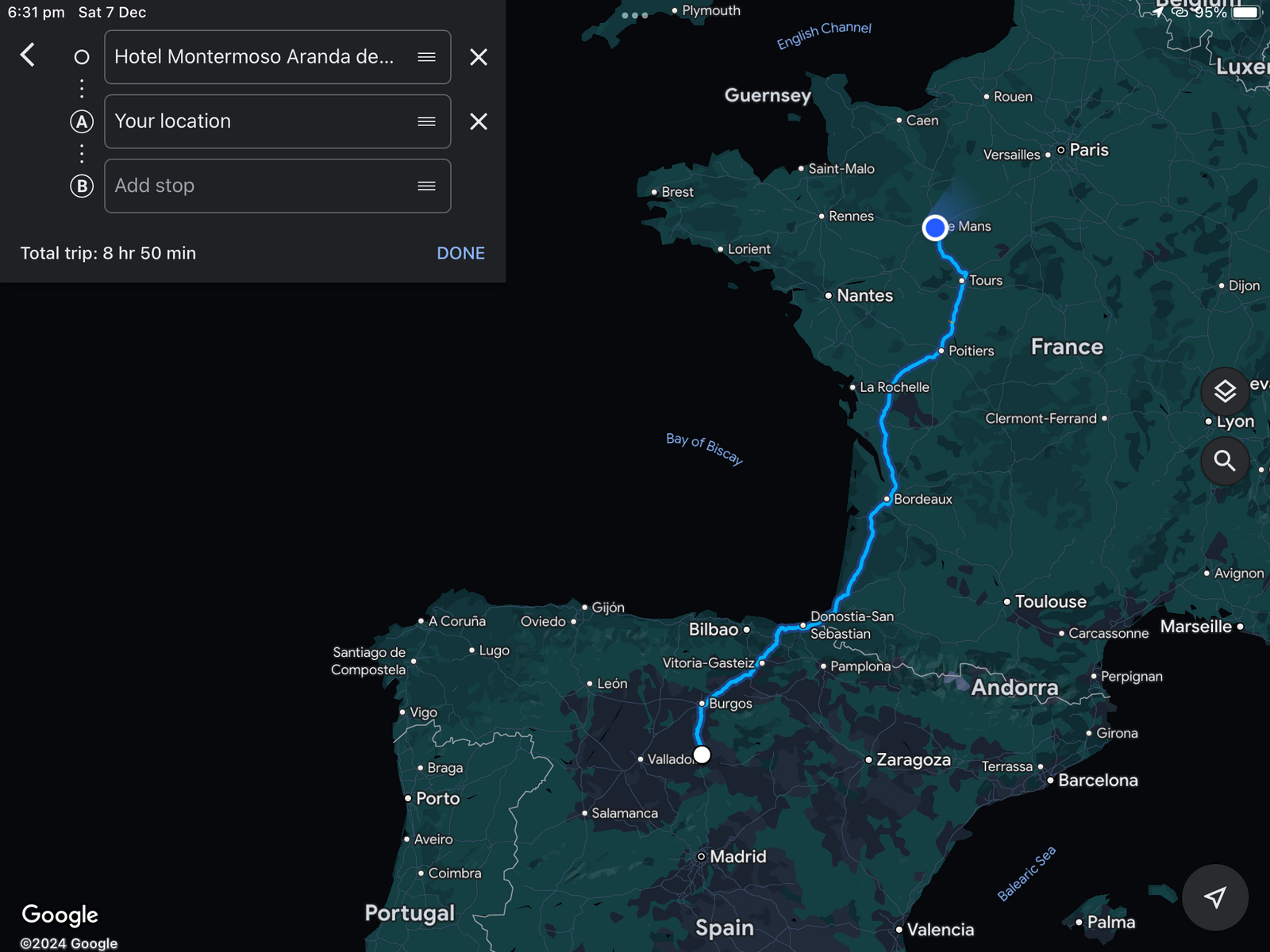1270x952 pixels.
Task: Select Salamanca city label
Action: [624, 813]
